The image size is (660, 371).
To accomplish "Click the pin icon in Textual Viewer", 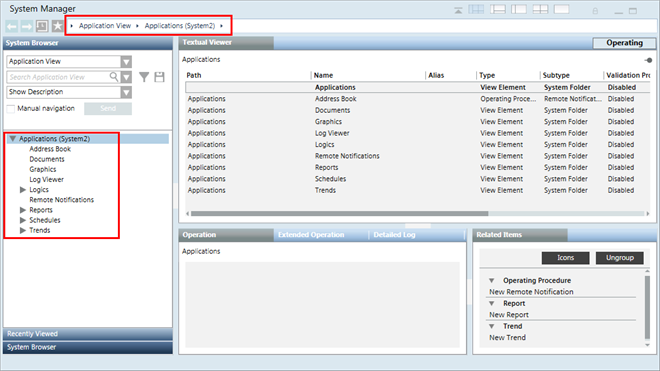I will [648, 60].
